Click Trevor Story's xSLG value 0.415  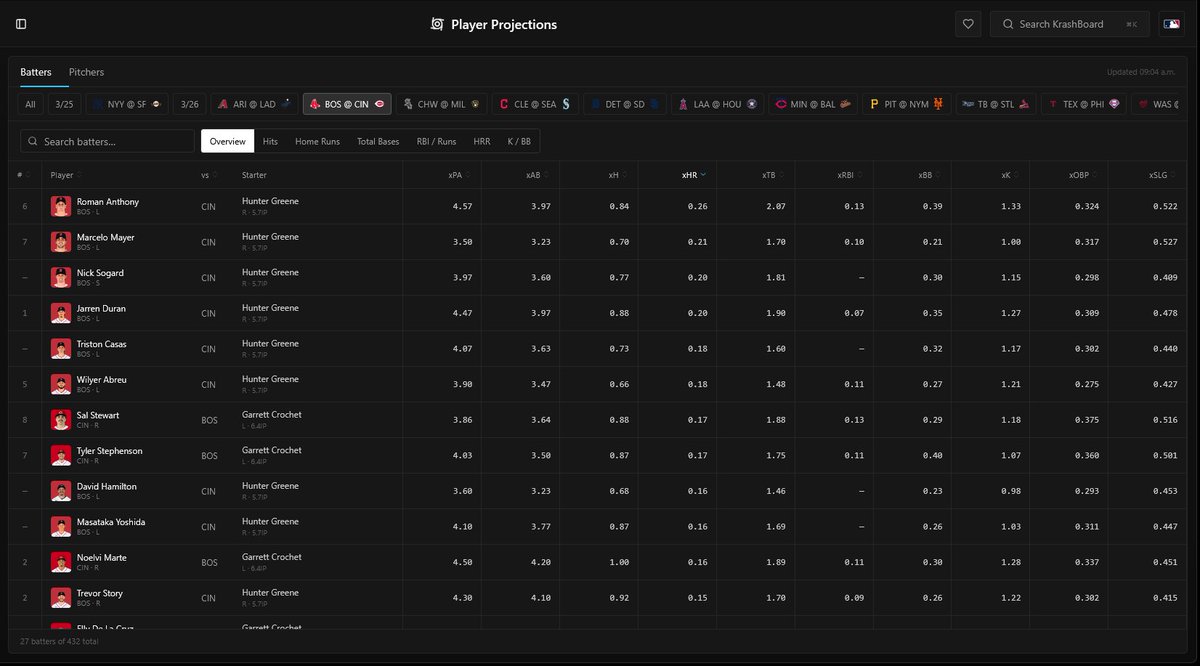(1167, 598)
